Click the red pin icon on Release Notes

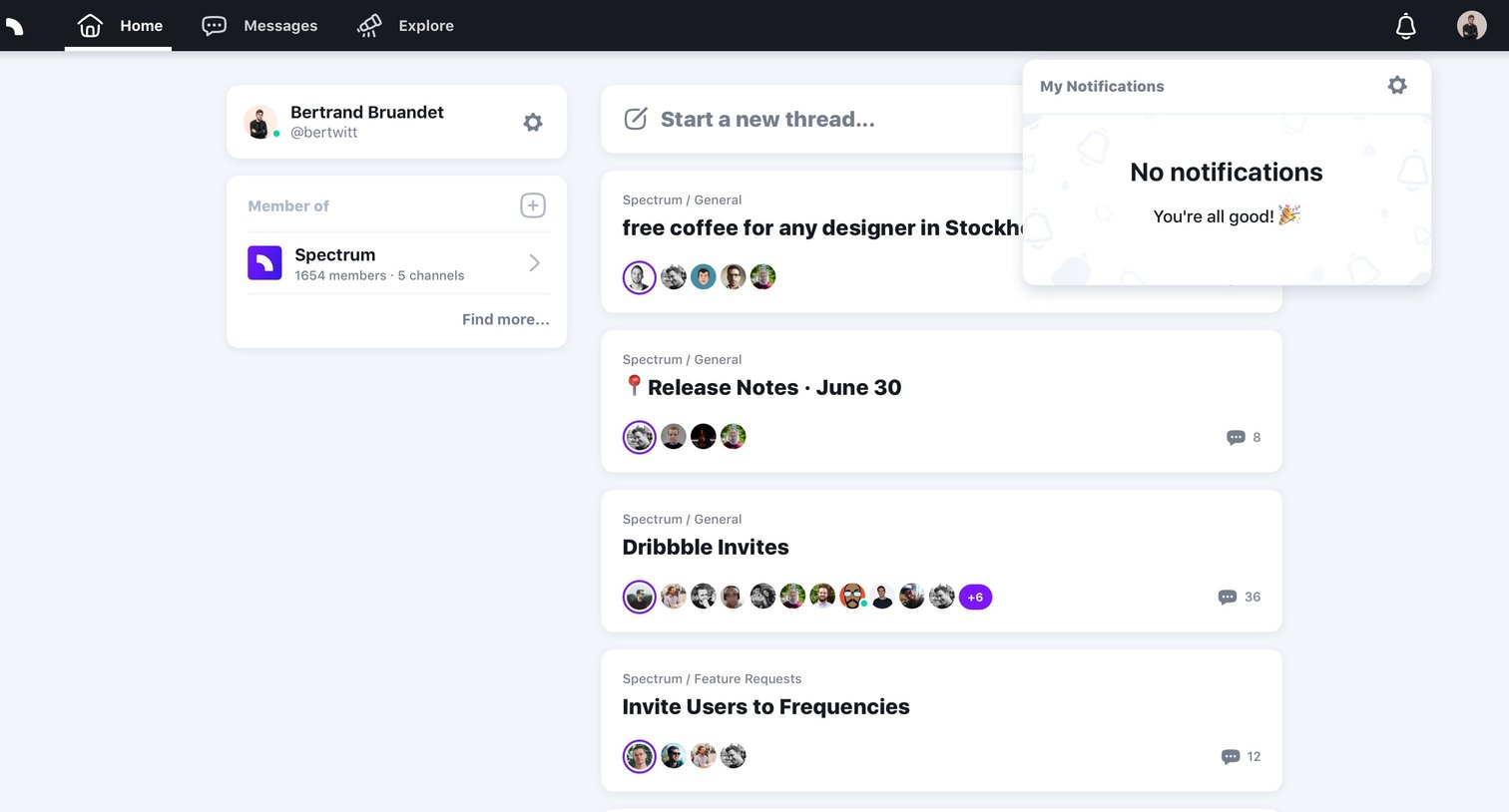634,386
